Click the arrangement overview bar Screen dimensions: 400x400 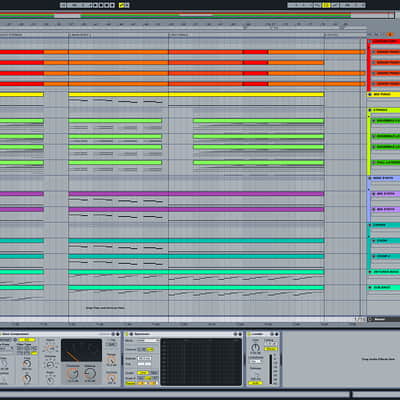[x=197, y=15]
